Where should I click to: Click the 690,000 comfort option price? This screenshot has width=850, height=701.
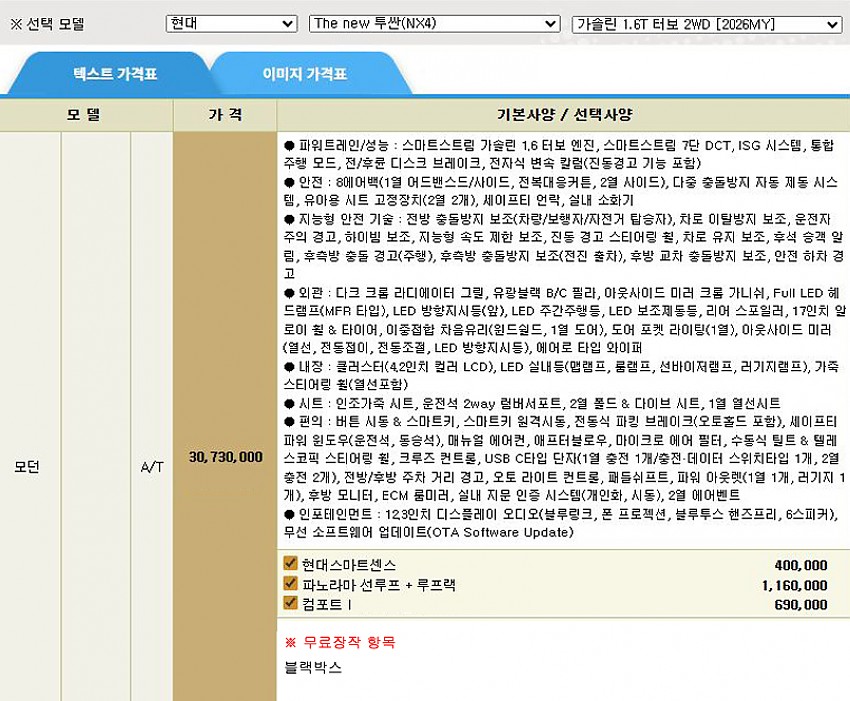point(800,604)
